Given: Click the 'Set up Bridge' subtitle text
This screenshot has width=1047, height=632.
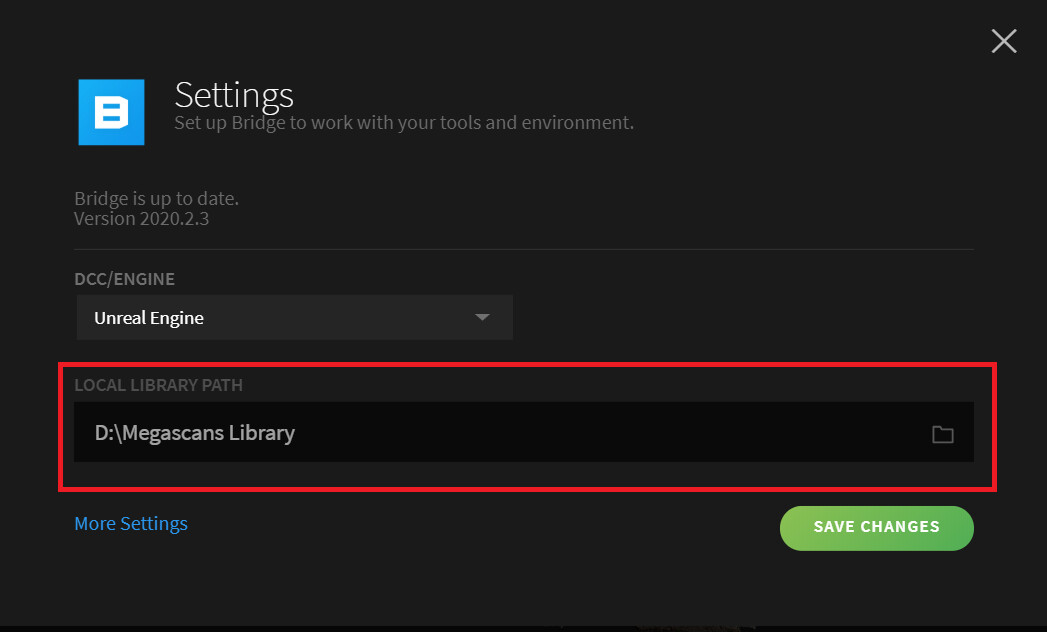Looking at the screenshot, I should (x=404, y=123).
